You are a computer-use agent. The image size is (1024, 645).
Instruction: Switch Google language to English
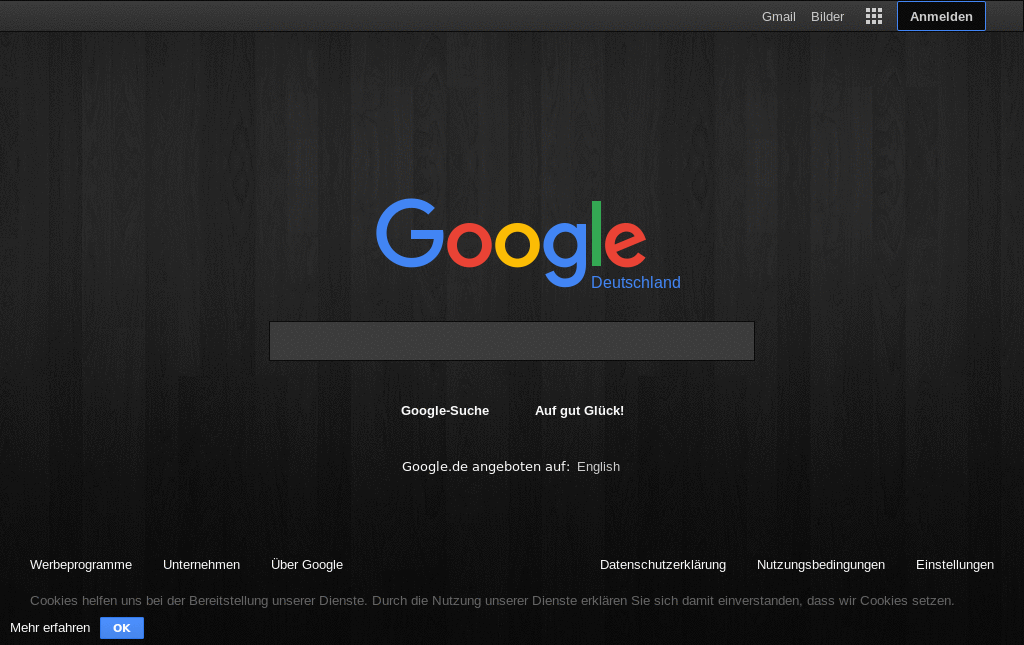[598, 467]
